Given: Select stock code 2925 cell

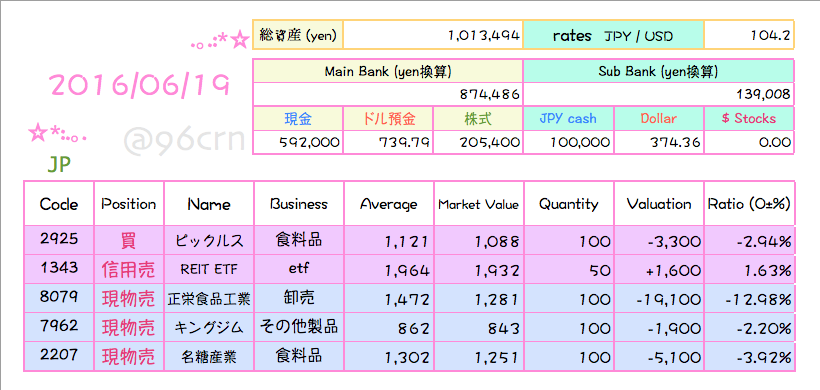Looking at the screenshot, I should click(59, 240).
